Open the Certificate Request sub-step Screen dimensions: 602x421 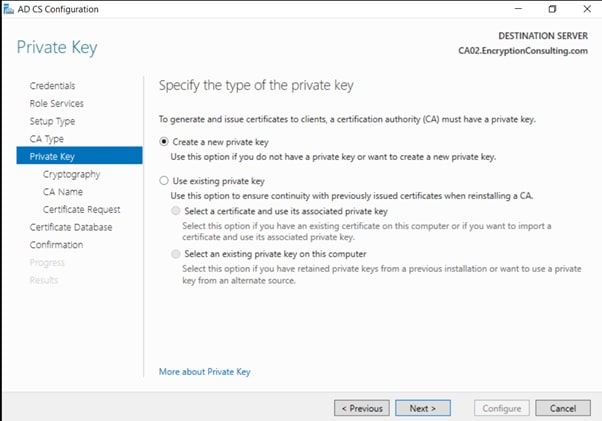[x=81, y=210]
